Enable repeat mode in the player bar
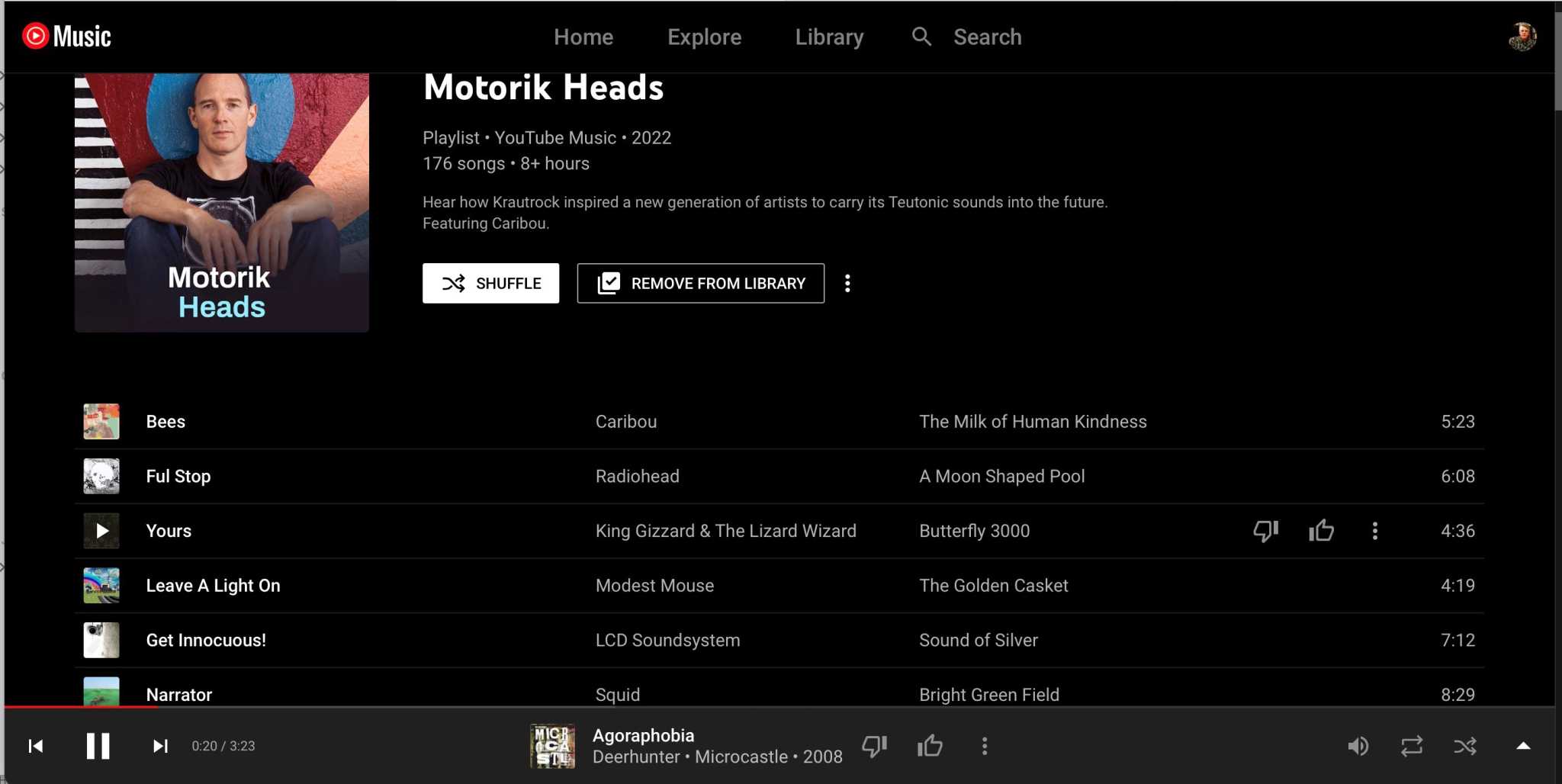This screenshot has height=784, width=1562. pyautogui.click(x=1412, y=746)
